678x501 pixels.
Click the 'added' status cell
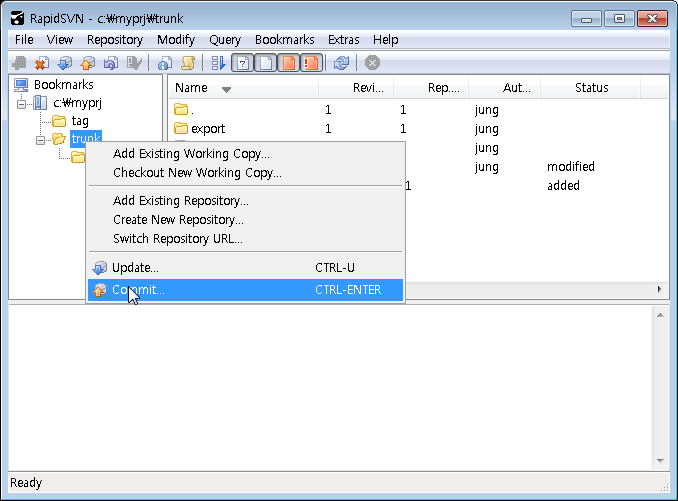coord(563,186)
